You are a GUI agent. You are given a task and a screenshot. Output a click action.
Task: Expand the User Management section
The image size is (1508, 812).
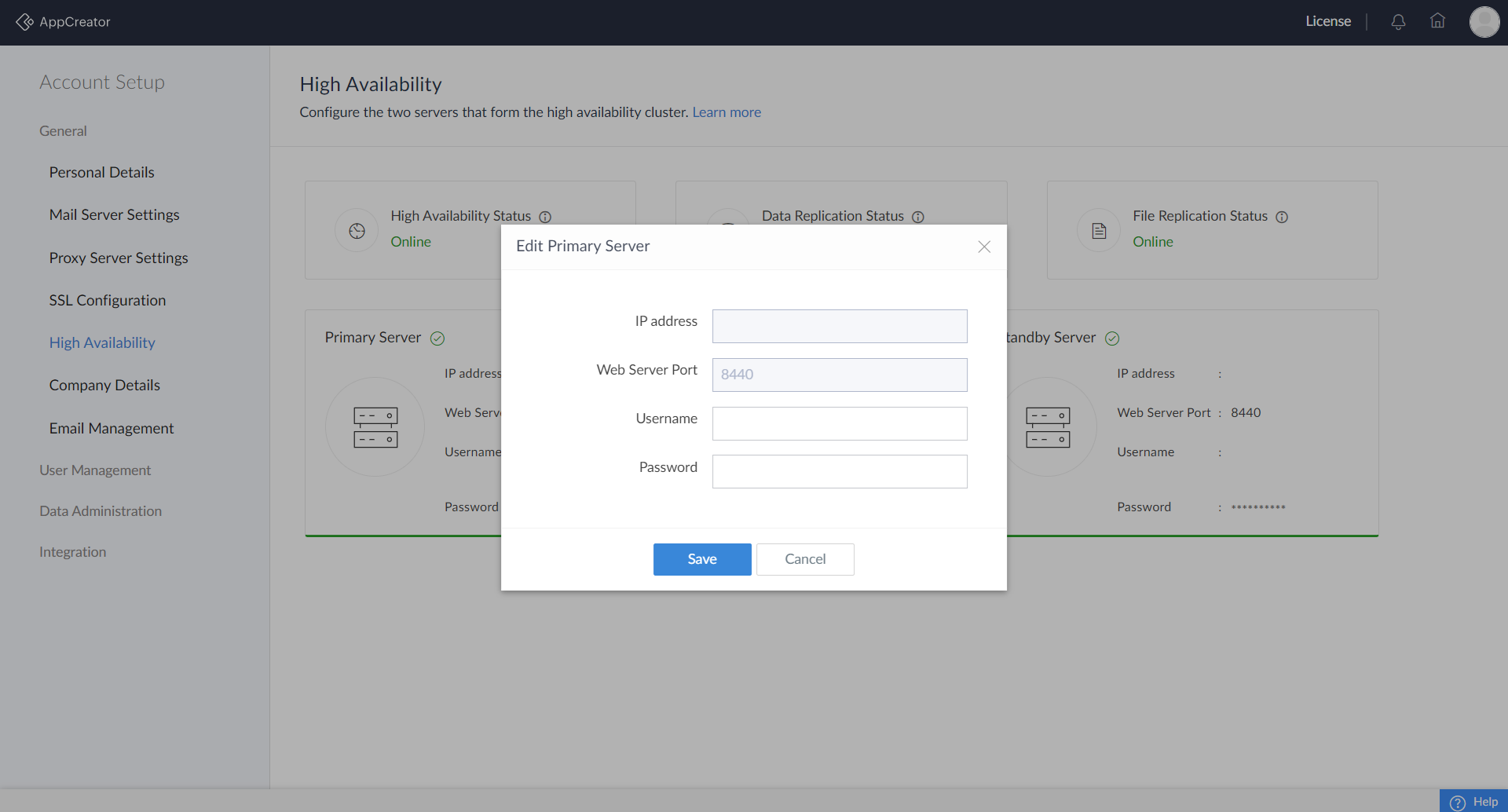coord(95,470)
